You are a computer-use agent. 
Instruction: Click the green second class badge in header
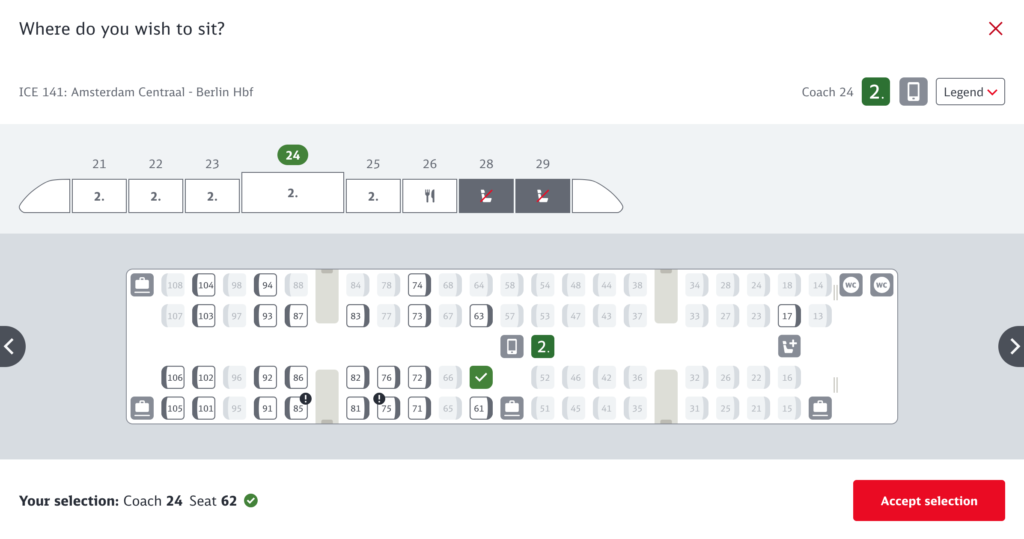pos(876,92)
